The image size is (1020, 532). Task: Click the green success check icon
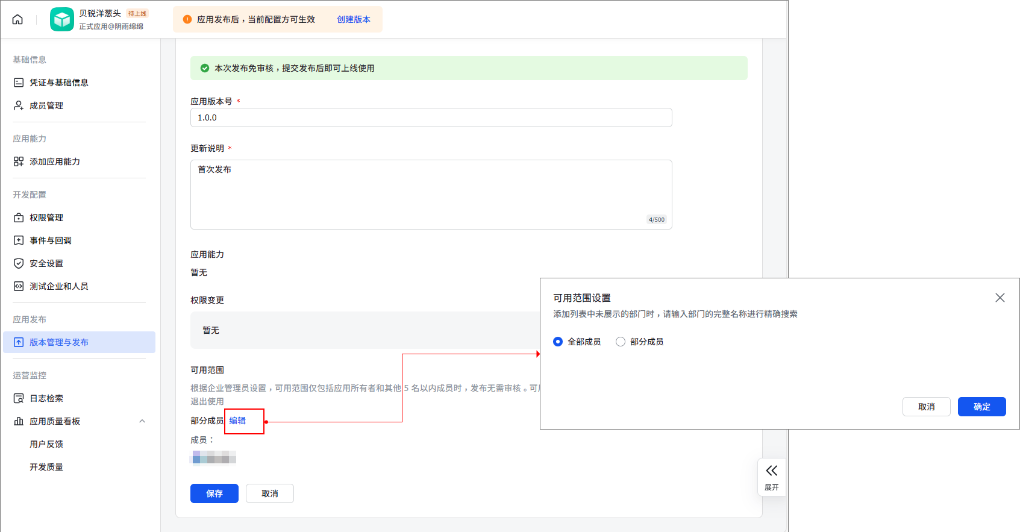(x=204, y=68)
